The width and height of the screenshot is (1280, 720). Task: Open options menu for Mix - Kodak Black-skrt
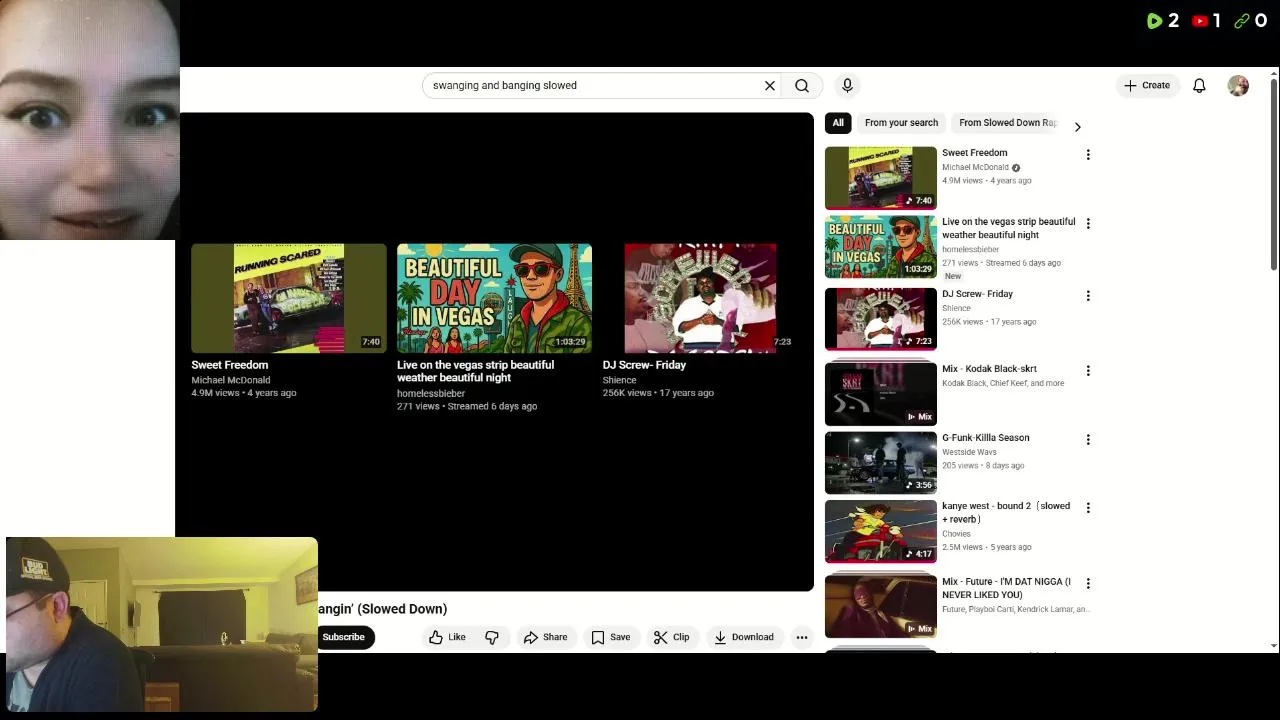pyautogui.click(x=1088, y=371)
